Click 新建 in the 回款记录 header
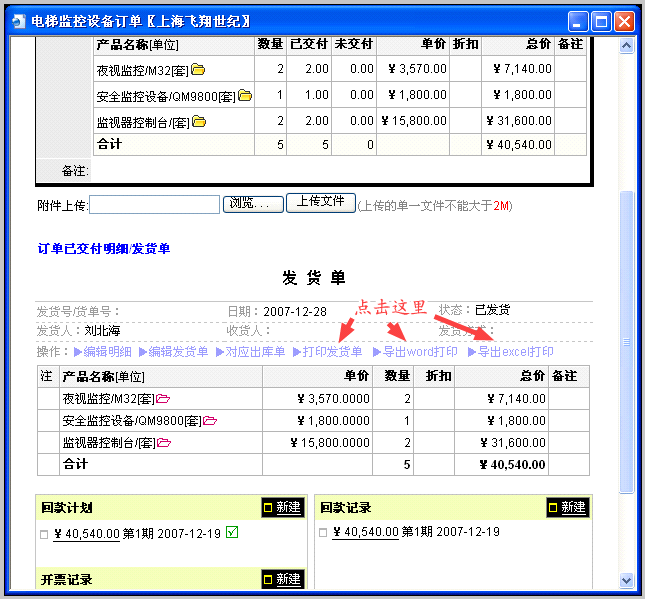Image resolution: width=645 pixels, height=599 pixels. (x=567, y=508)
